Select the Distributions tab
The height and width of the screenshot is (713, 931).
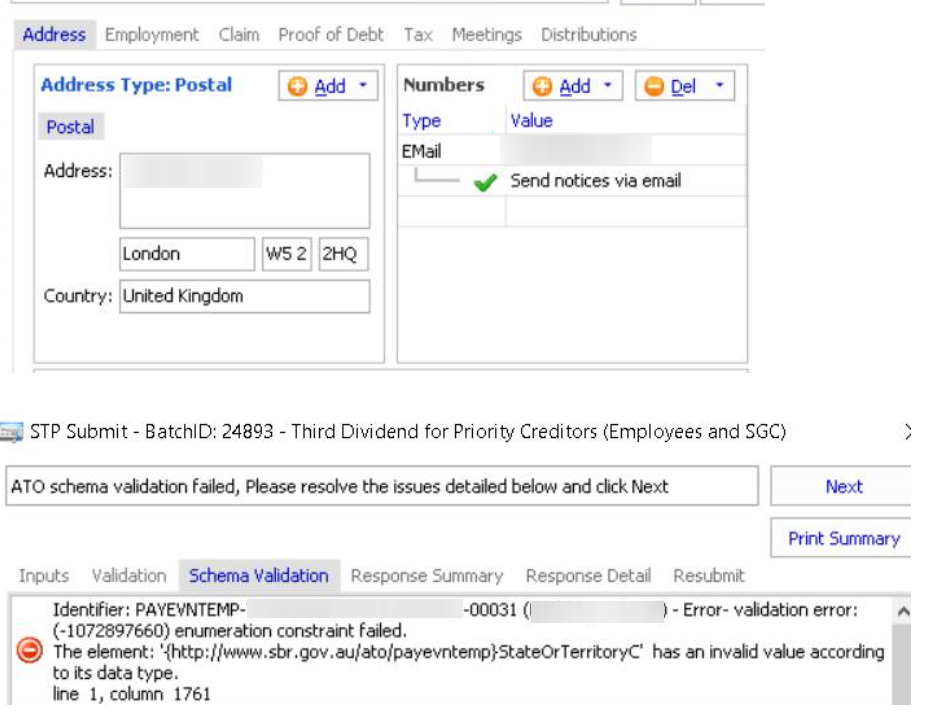pyautogui.click(x=588, y=34)
